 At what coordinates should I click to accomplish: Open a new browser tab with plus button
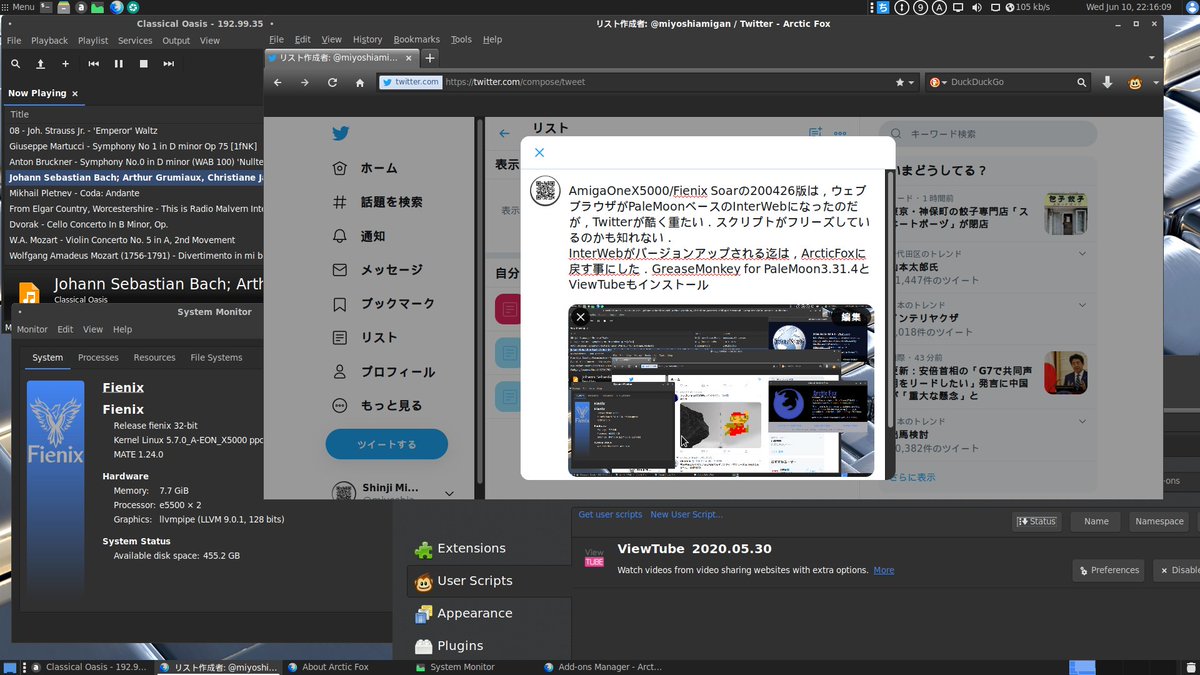click(x=430, y=57)
